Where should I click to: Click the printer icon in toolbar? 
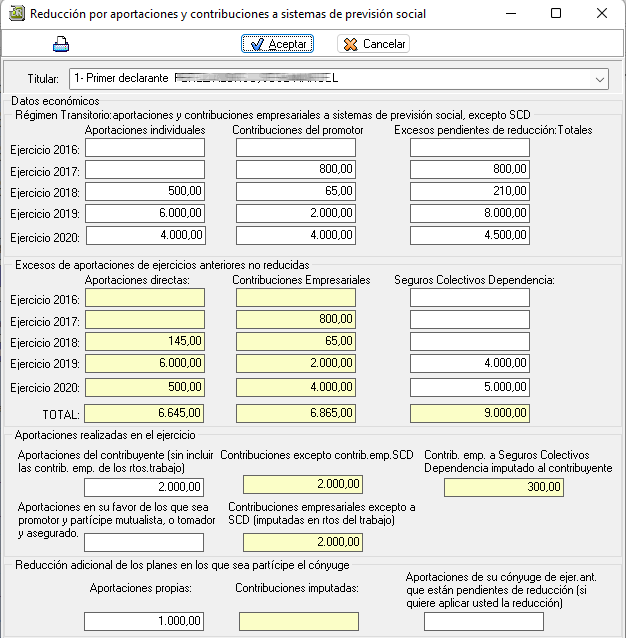pyautogui.click(x=61, y=44)
